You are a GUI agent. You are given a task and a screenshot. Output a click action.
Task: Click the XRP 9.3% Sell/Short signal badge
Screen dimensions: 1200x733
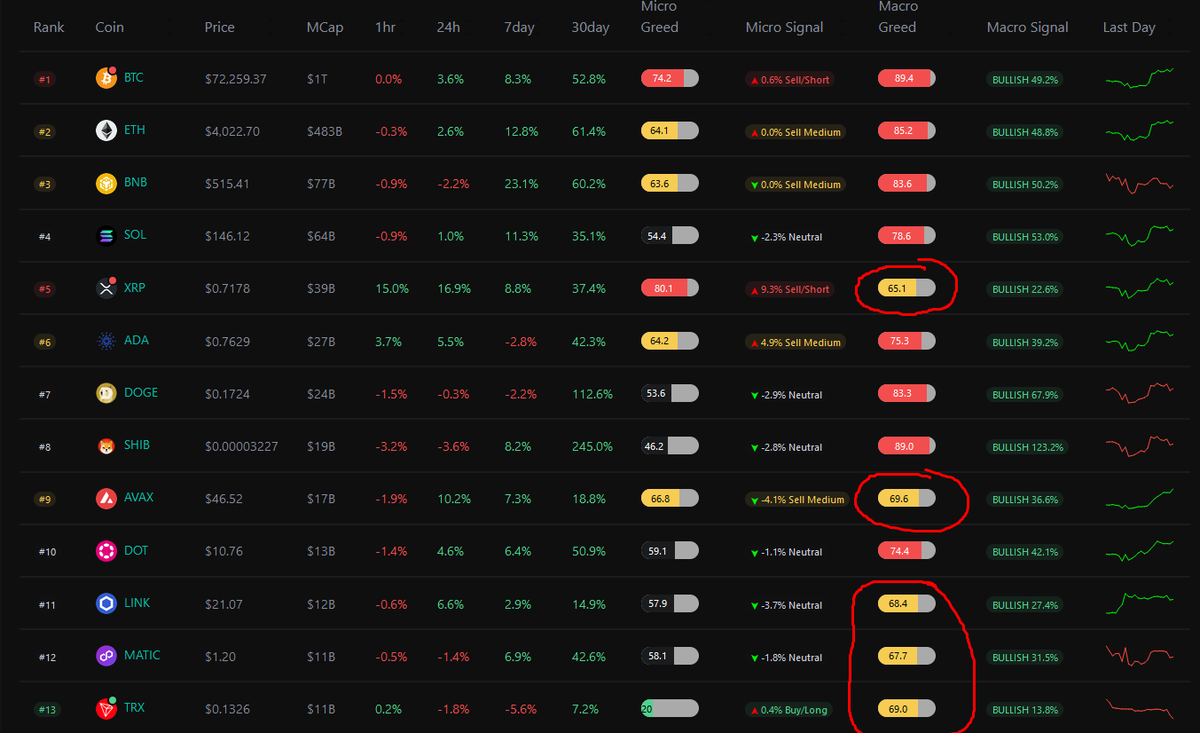tap(790, 289)
